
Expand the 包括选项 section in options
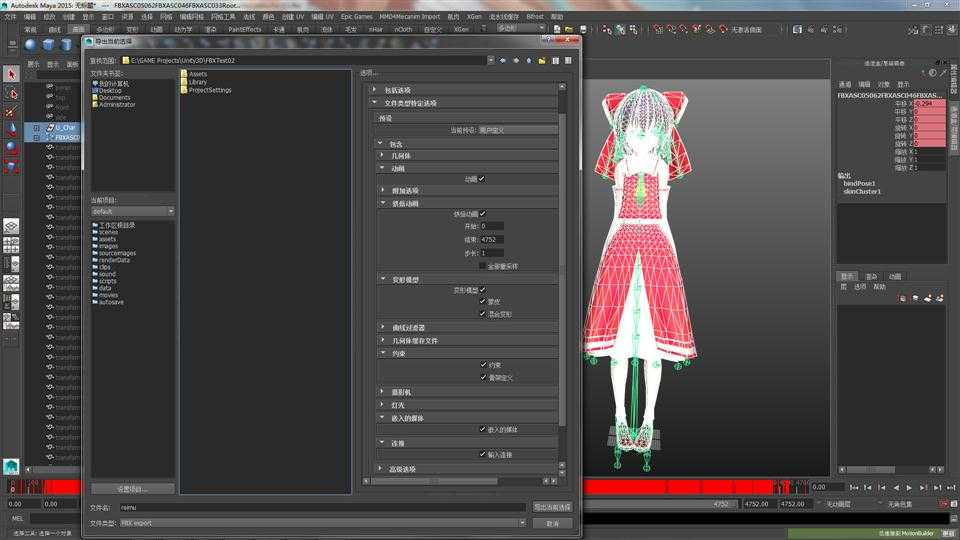point(463,90)
